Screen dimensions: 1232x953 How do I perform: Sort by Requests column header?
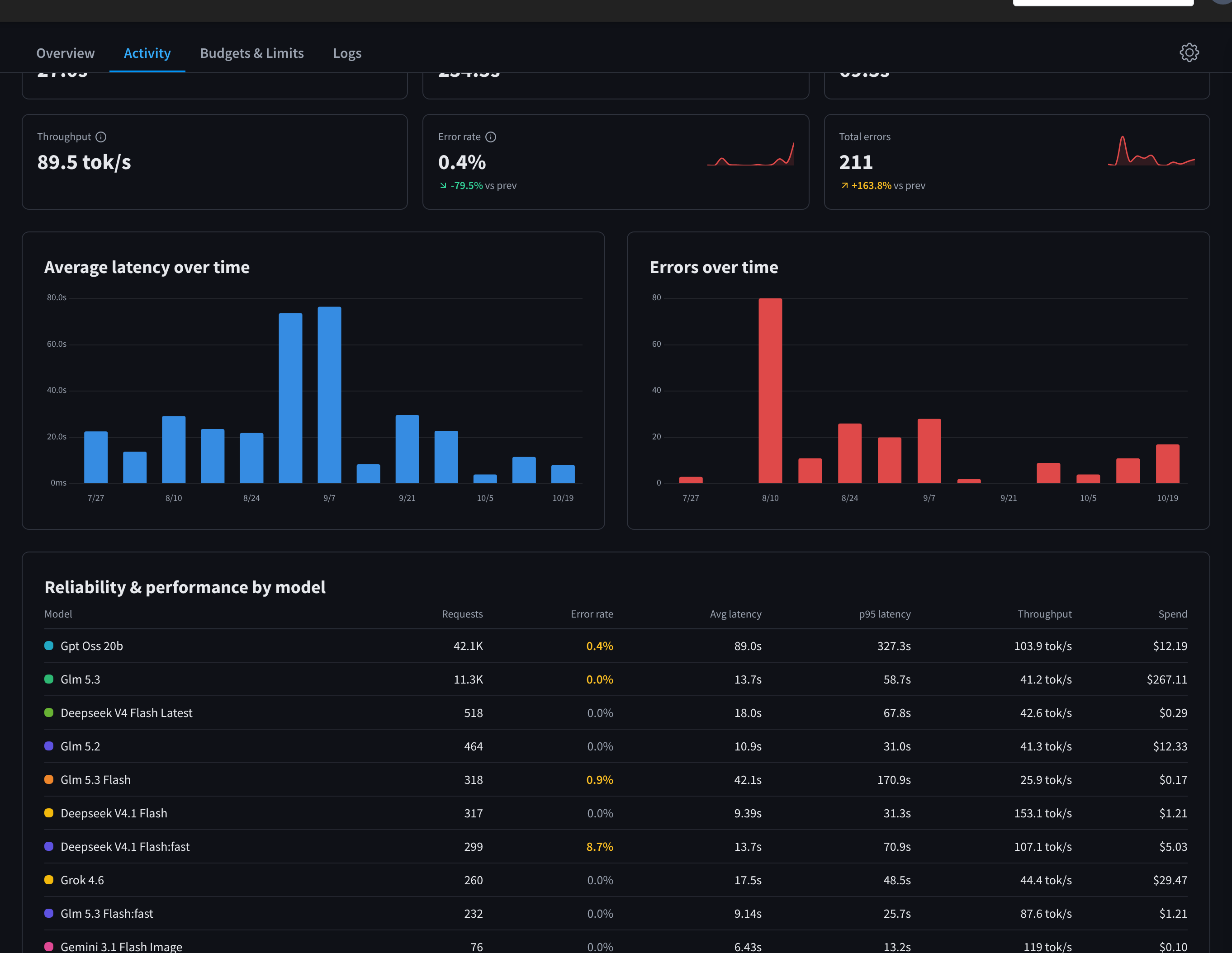[x=462, y=614]
